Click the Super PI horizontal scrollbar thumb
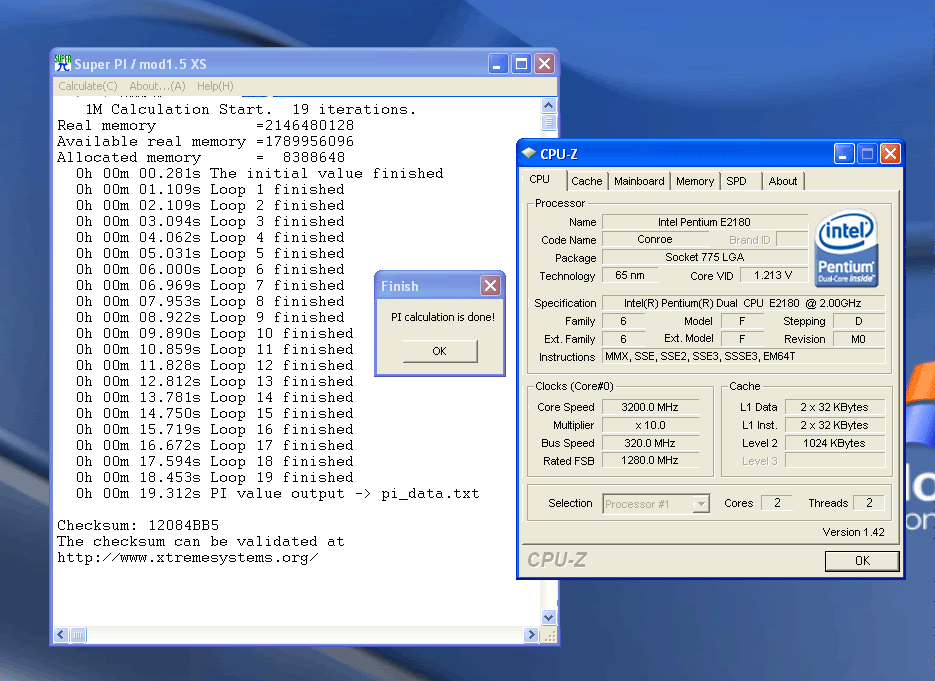This screenshot has width=935, height=681. pos(78,635)
